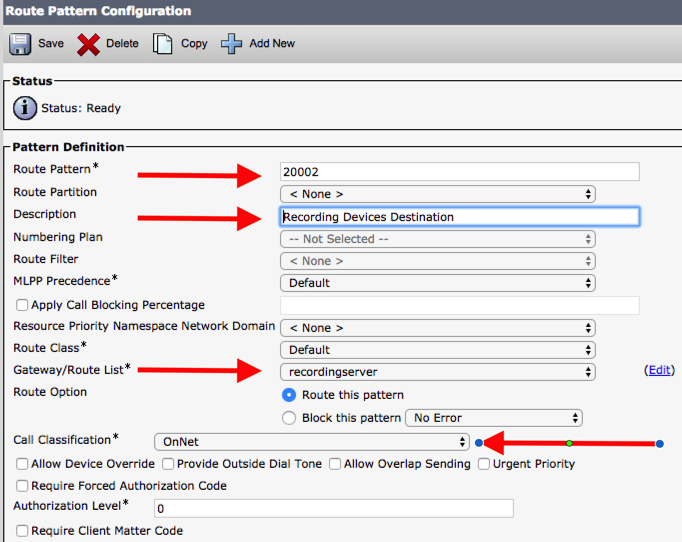682x542 pixels.
Task: Select Route this pattern radio button
Action: [x=290, y=395]
